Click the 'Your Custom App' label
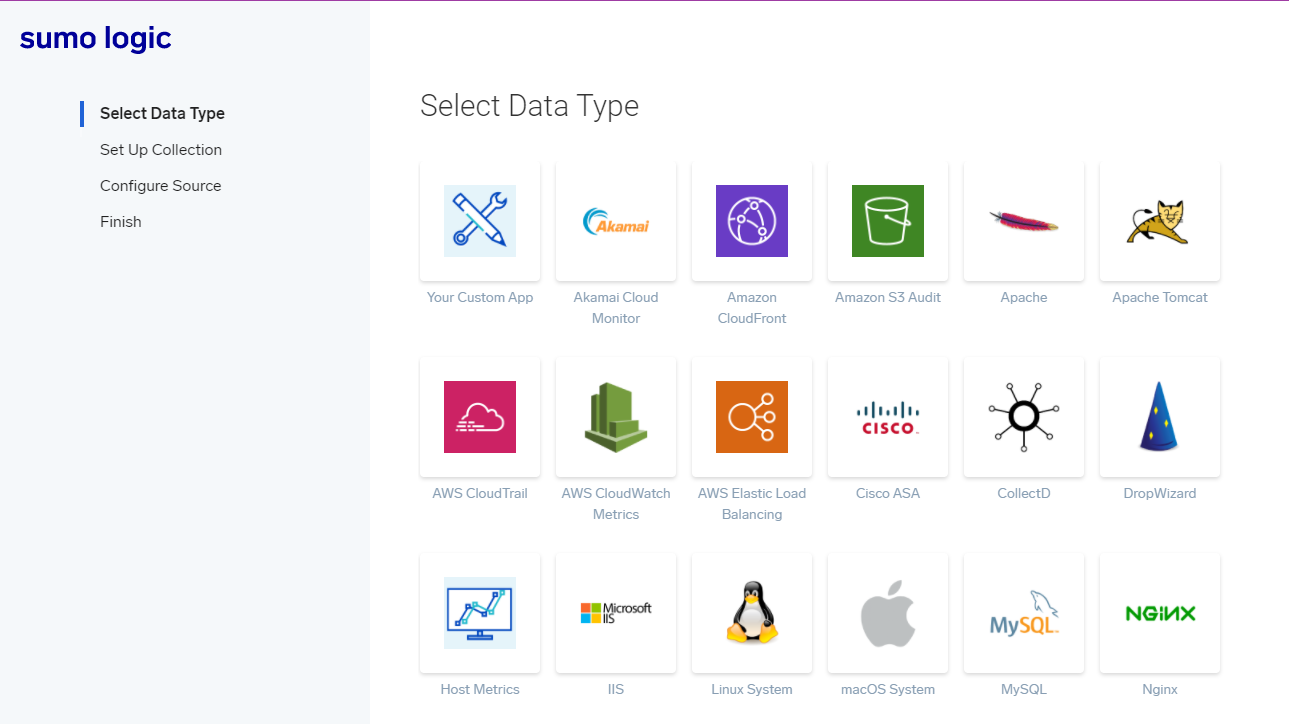 click(x=480, y=297)
